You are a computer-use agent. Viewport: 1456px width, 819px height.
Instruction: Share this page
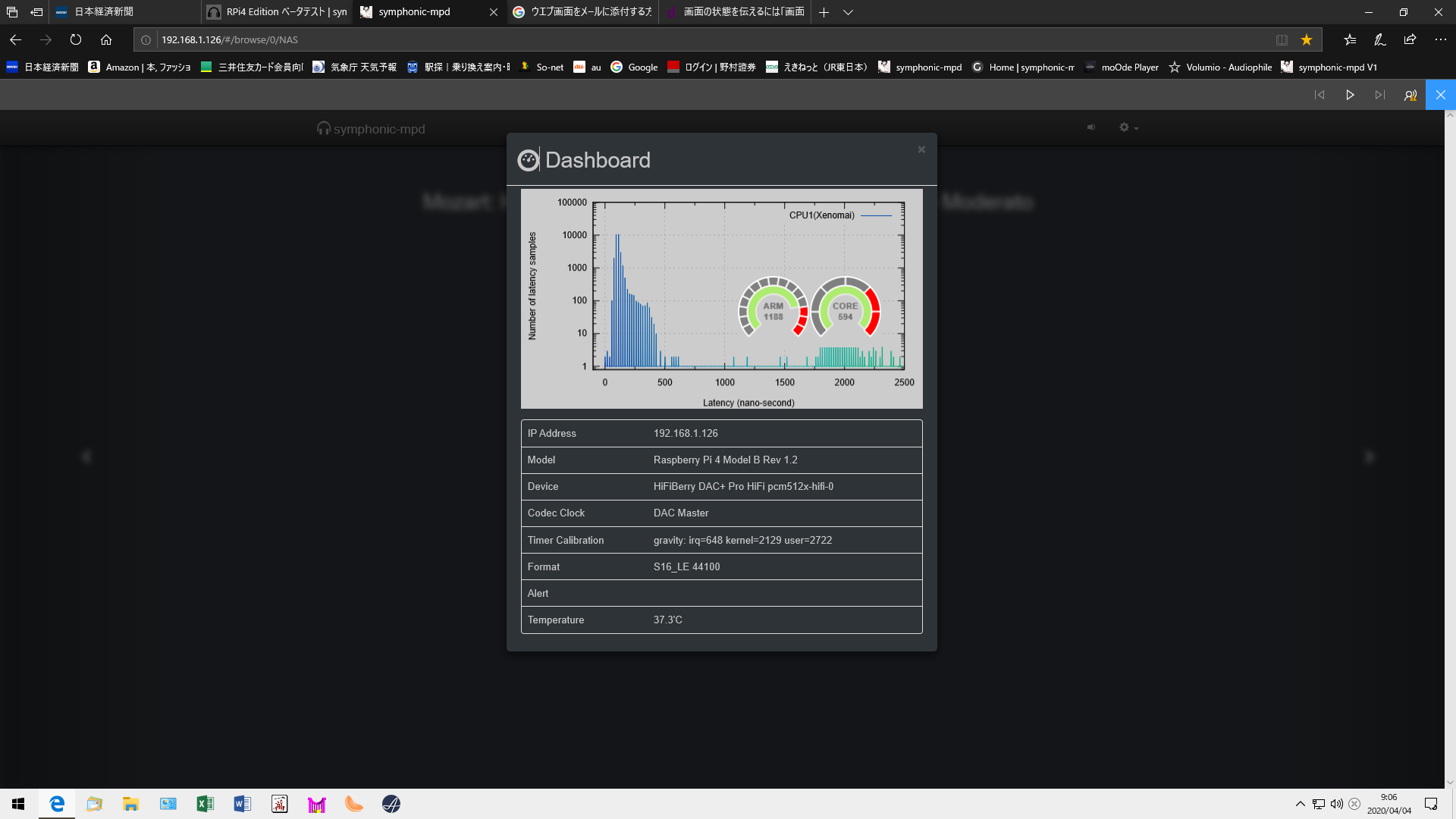1410,39
